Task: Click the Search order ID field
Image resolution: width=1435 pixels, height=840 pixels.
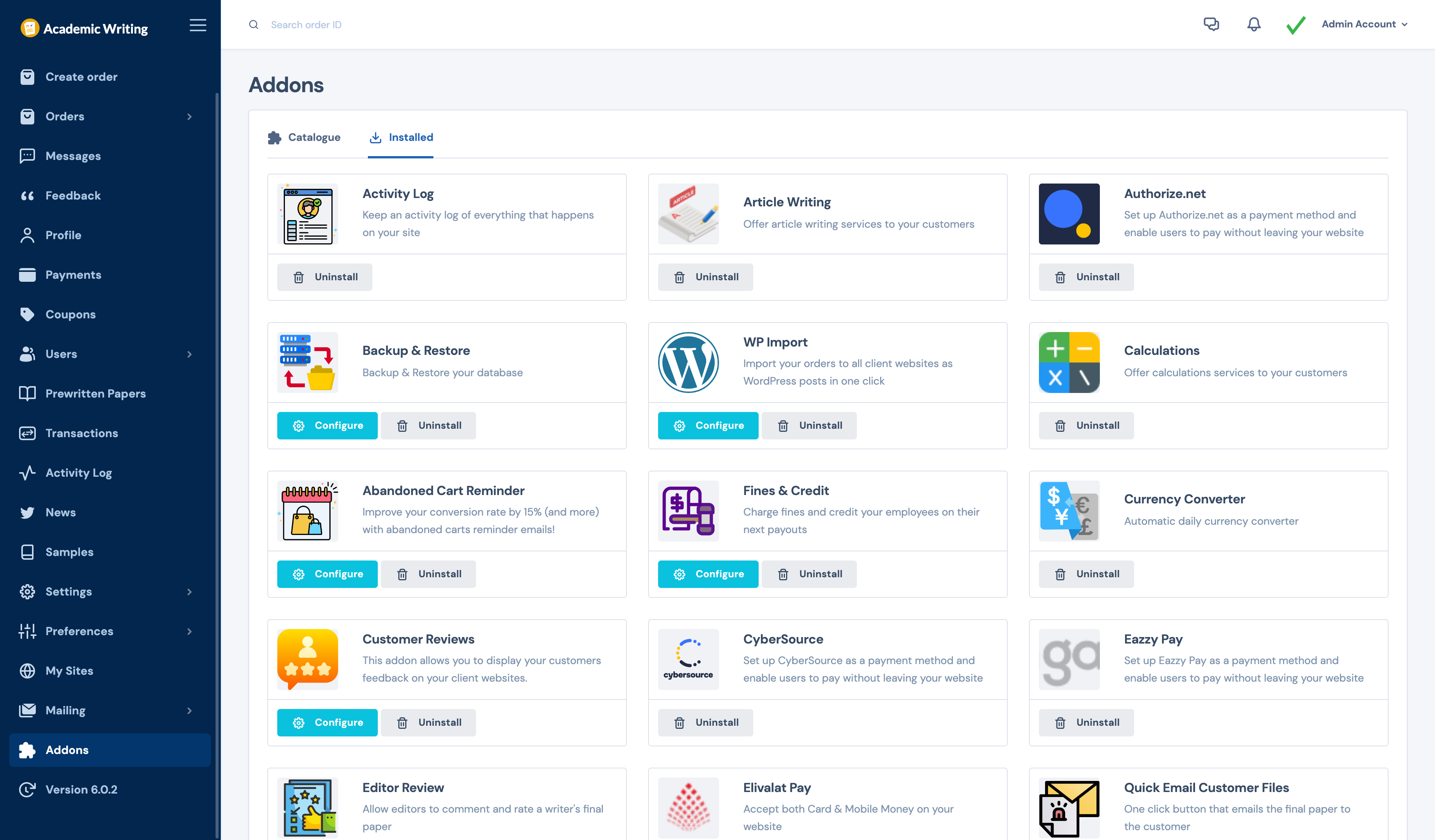Action: 307,24
